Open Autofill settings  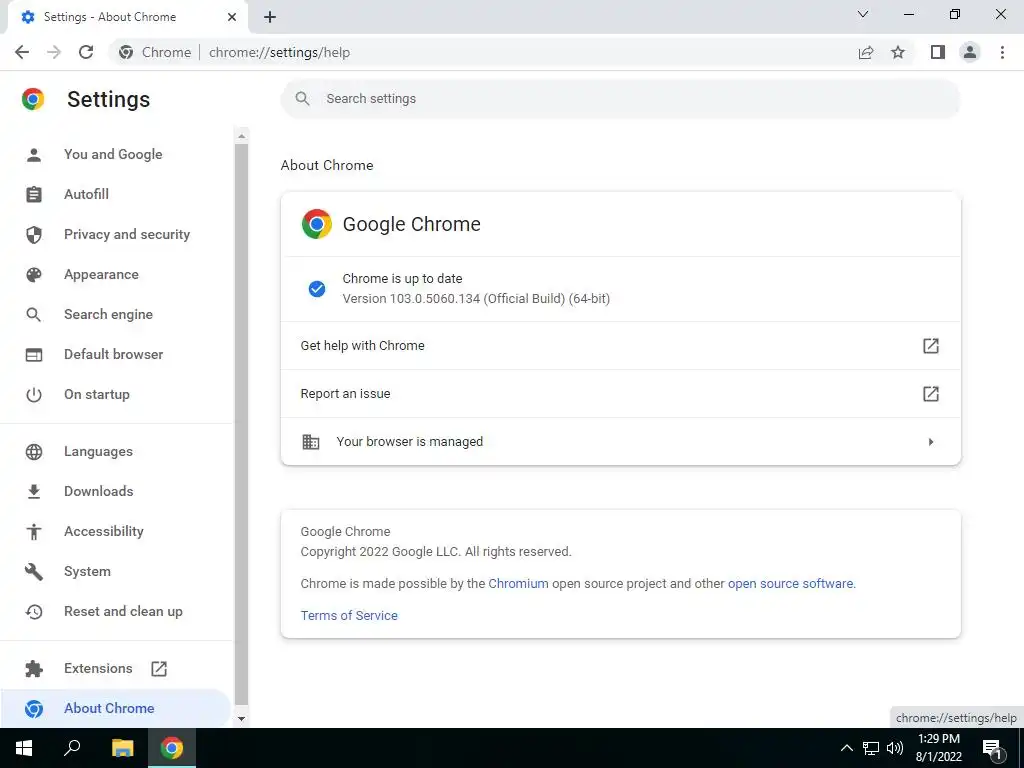(86, 194)
